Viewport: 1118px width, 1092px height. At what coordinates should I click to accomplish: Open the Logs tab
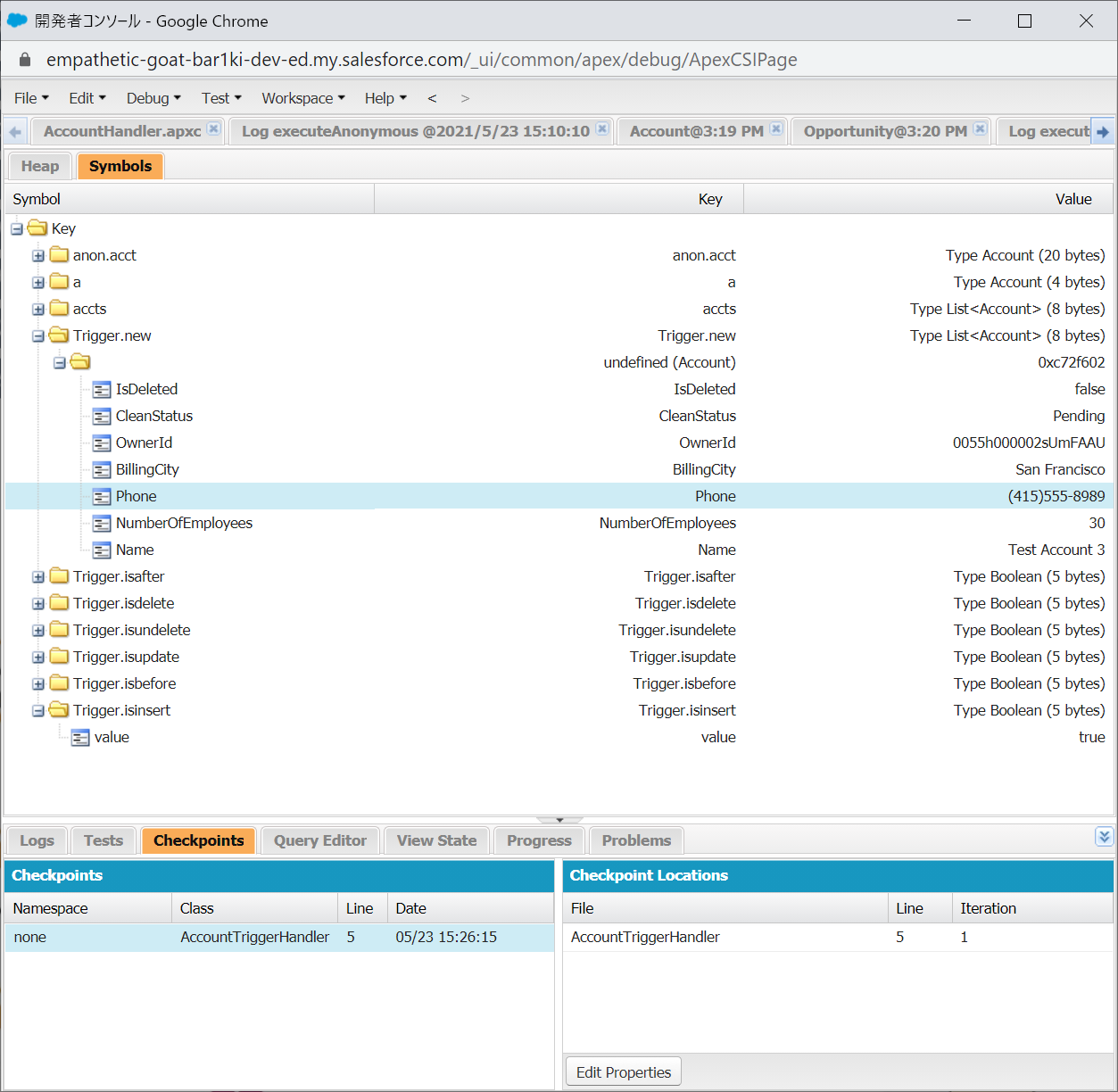[x=37, y=840]
